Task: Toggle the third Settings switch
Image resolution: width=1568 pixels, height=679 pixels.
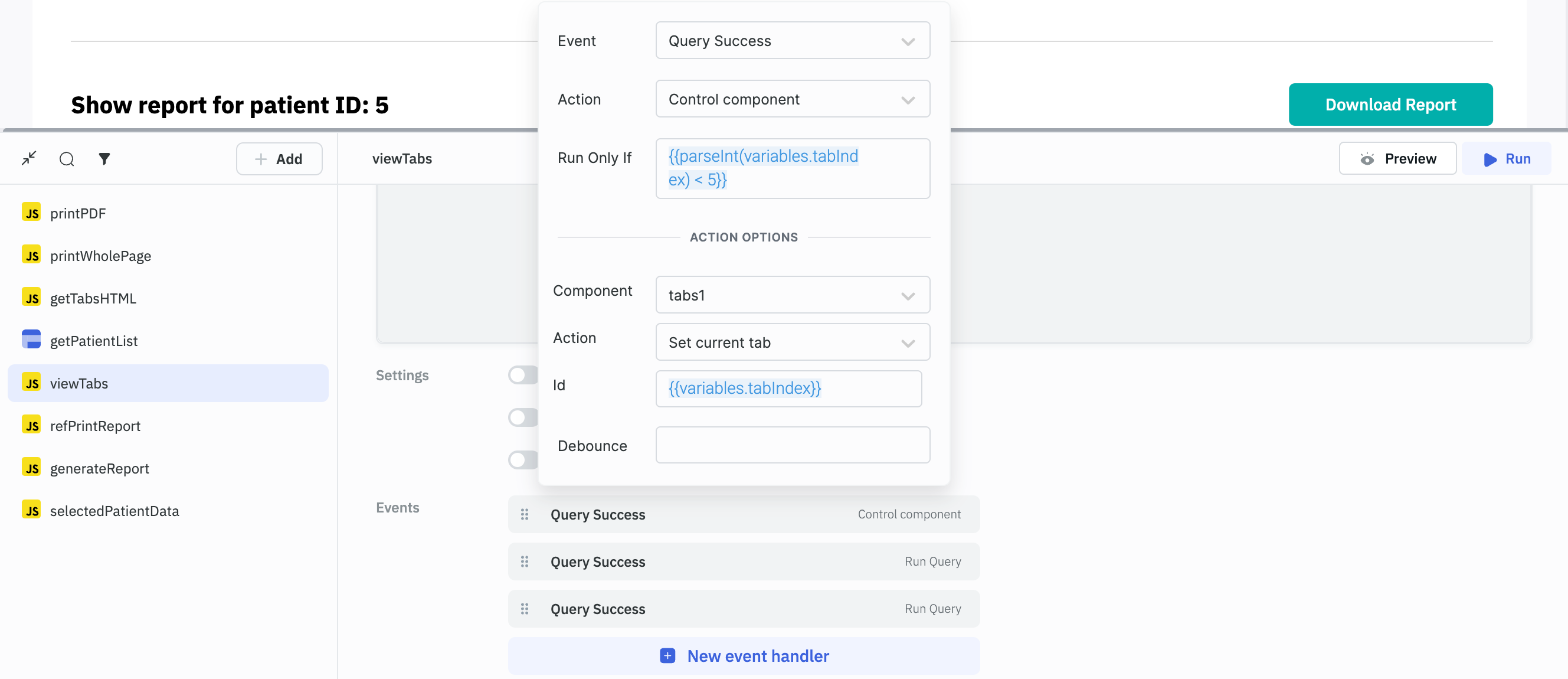Action: pyautogui.click(x=523, y=460)
